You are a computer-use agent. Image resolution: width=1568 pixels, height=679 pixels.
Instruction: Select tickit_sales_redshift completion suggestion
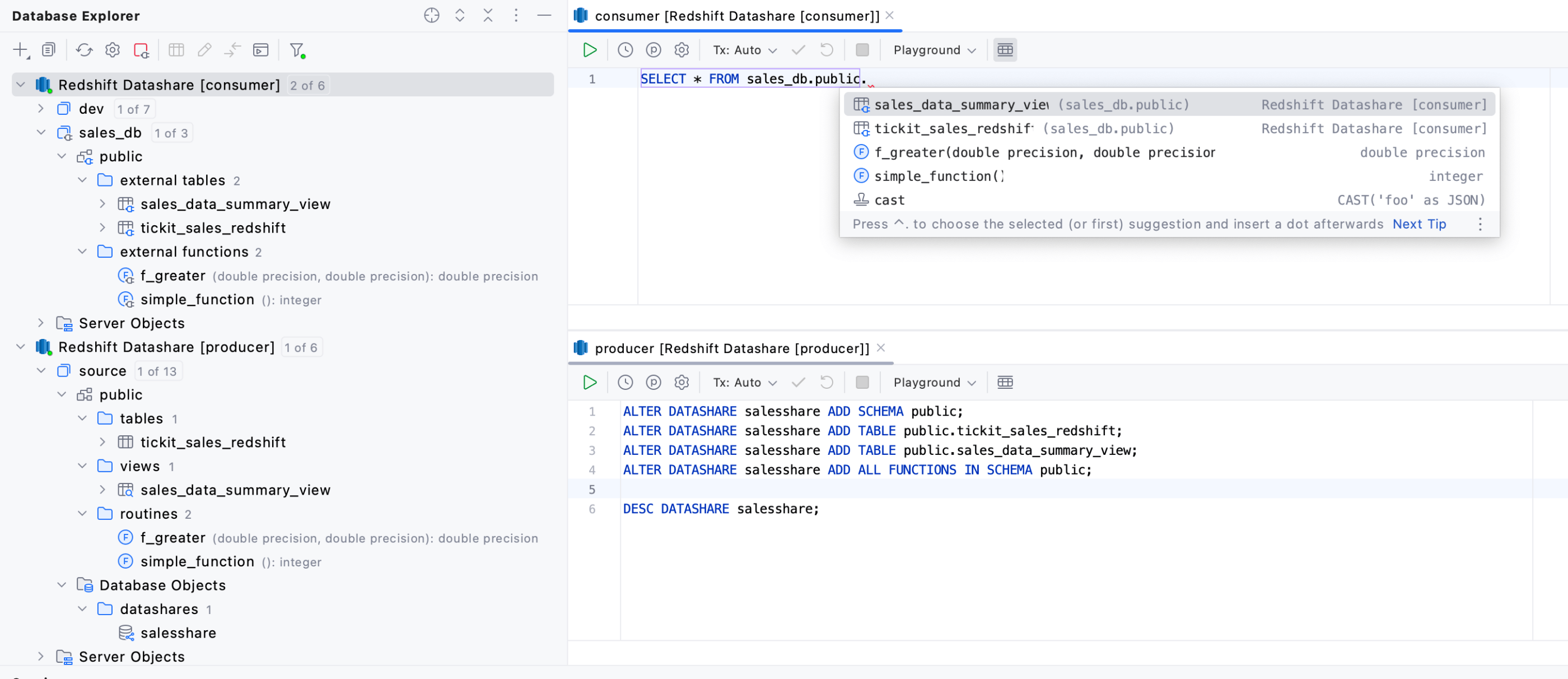pyautogui.click(x=953, y=128)
